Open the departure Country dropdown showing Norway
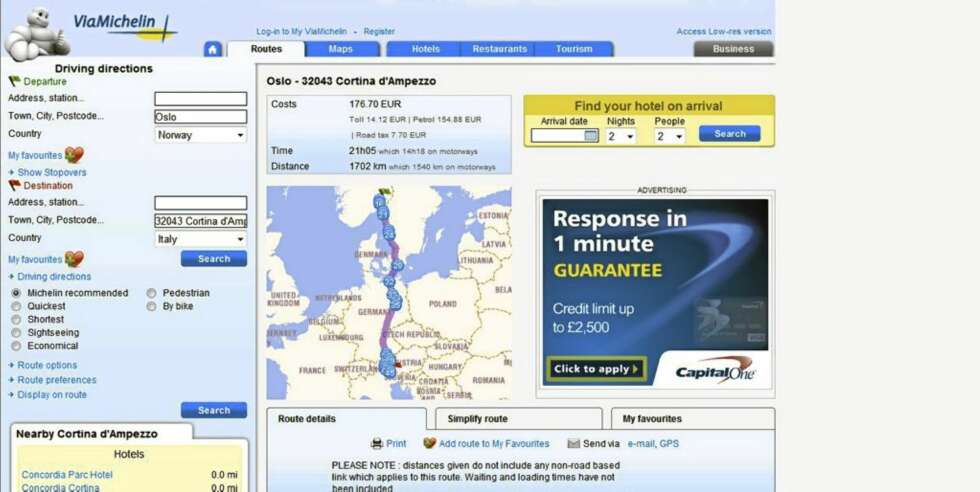Image resolution: width=980 pixels, height=492 pixels. [201, 135]
